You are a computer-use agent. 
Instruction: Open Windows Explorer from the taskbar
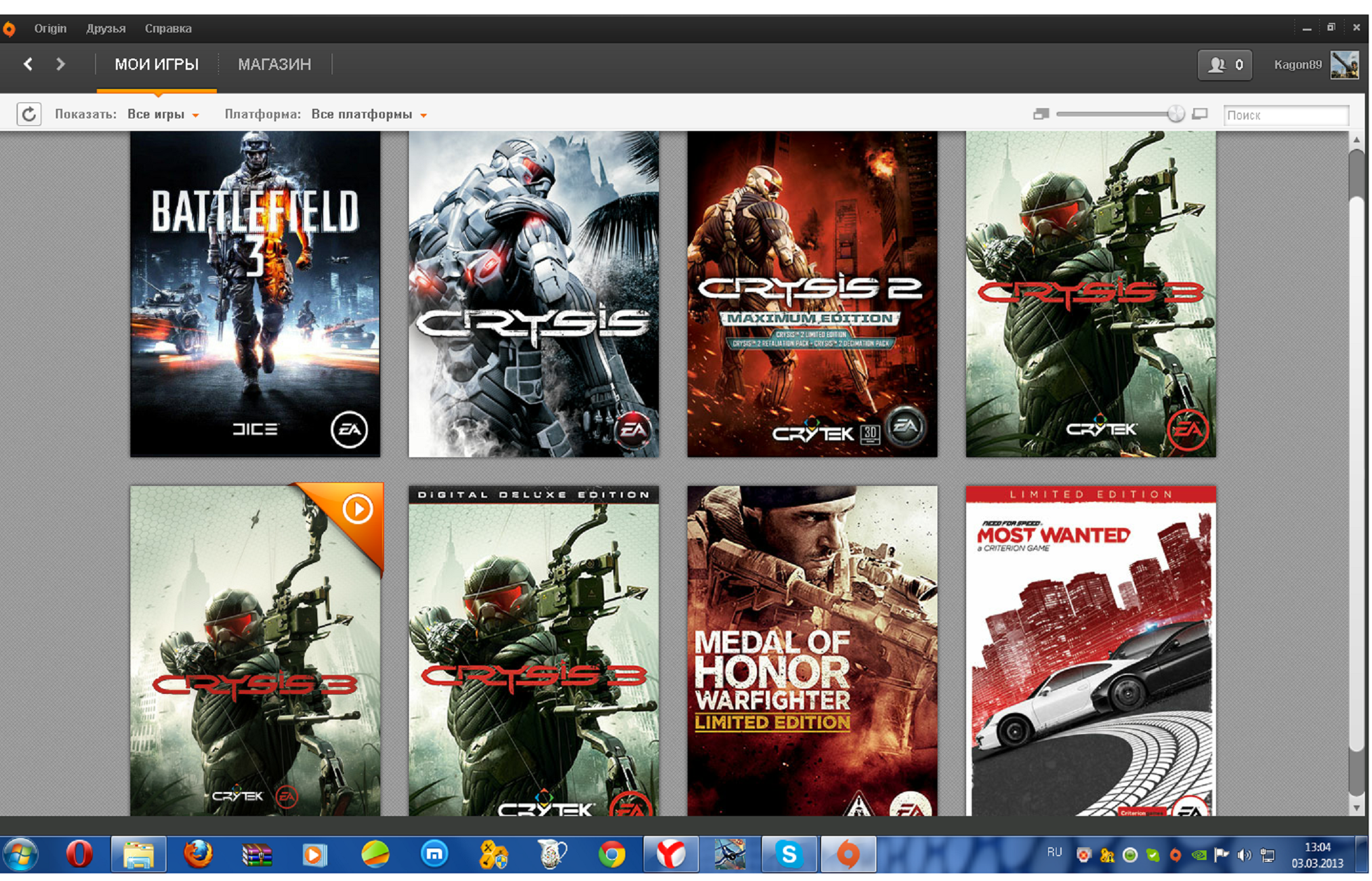(139, 854)
